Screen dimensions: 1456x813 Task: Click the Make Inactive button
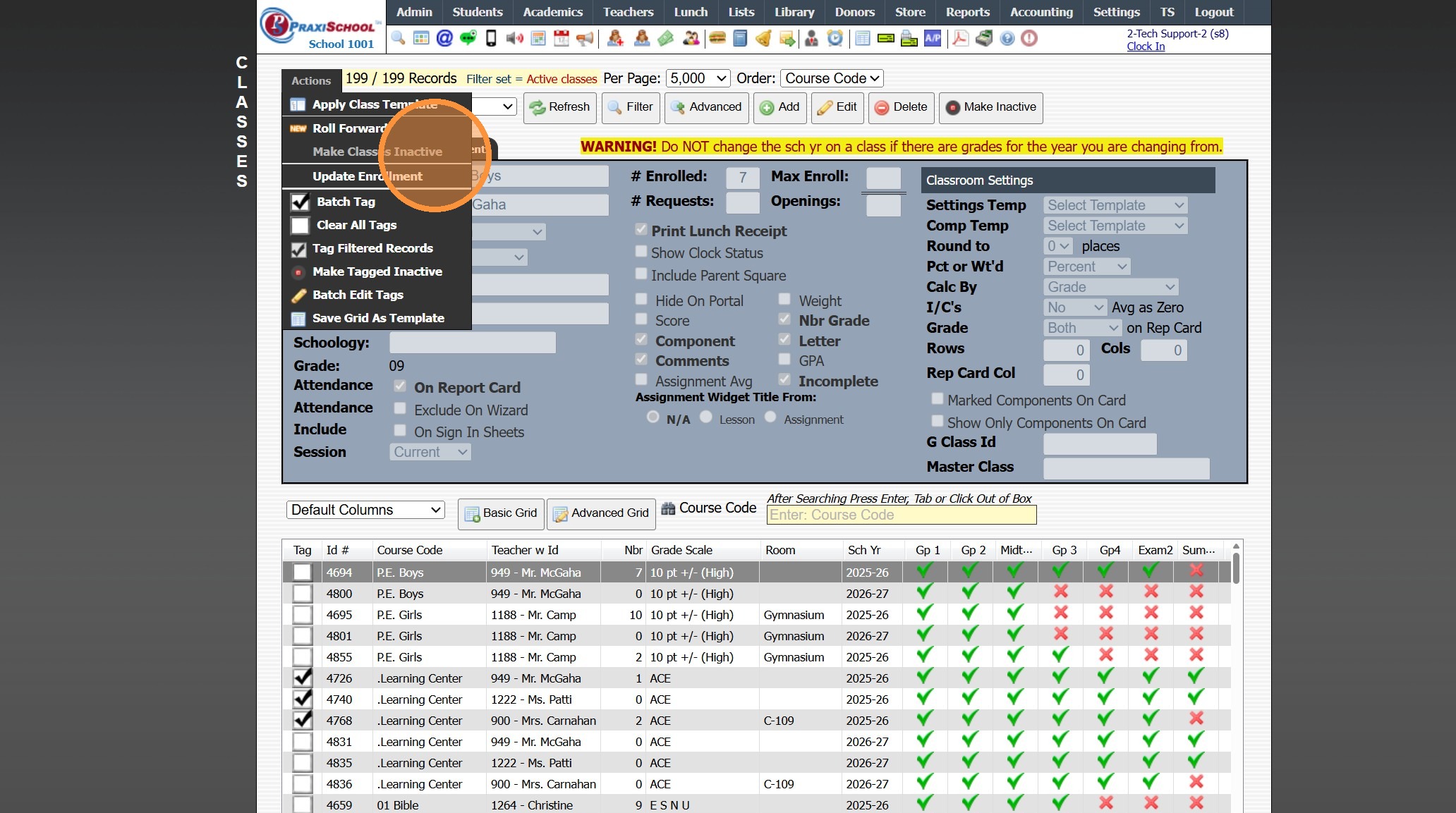990,107
